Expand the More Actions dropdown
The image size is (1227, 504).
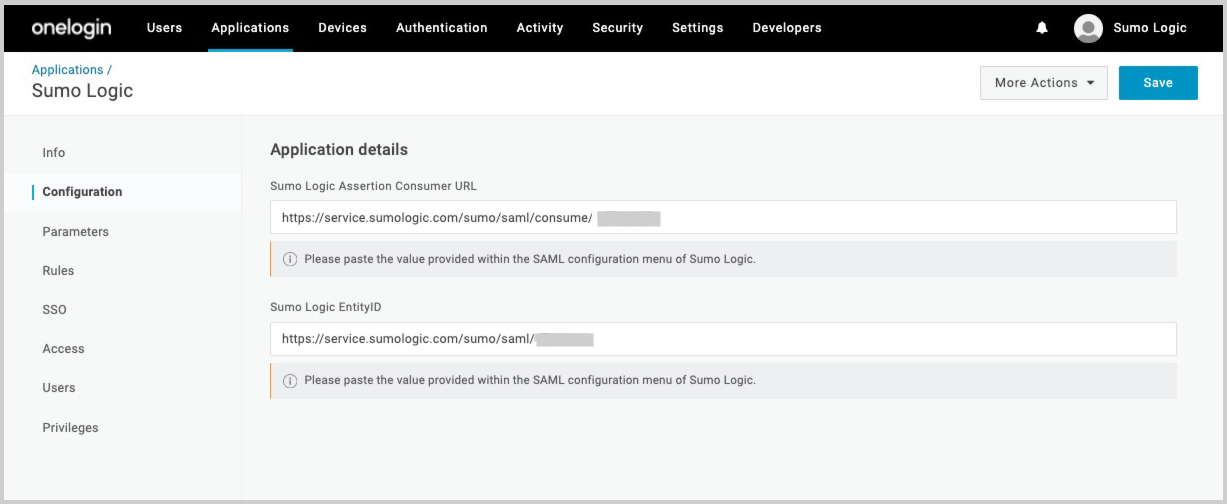pos(1043,83)
